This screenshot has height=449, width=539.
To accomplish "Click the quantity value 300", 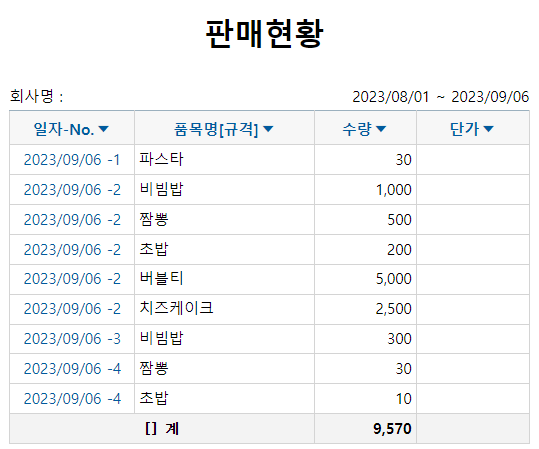I will click(x=399, y=339).
